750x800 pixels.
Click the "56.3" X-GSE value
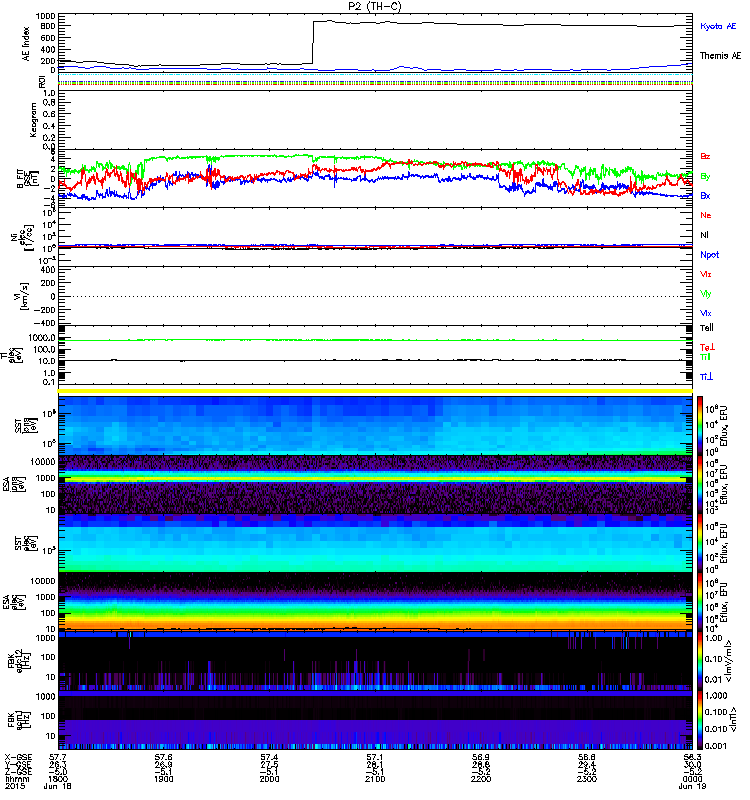pyautogui.click(x=692, y=757)
